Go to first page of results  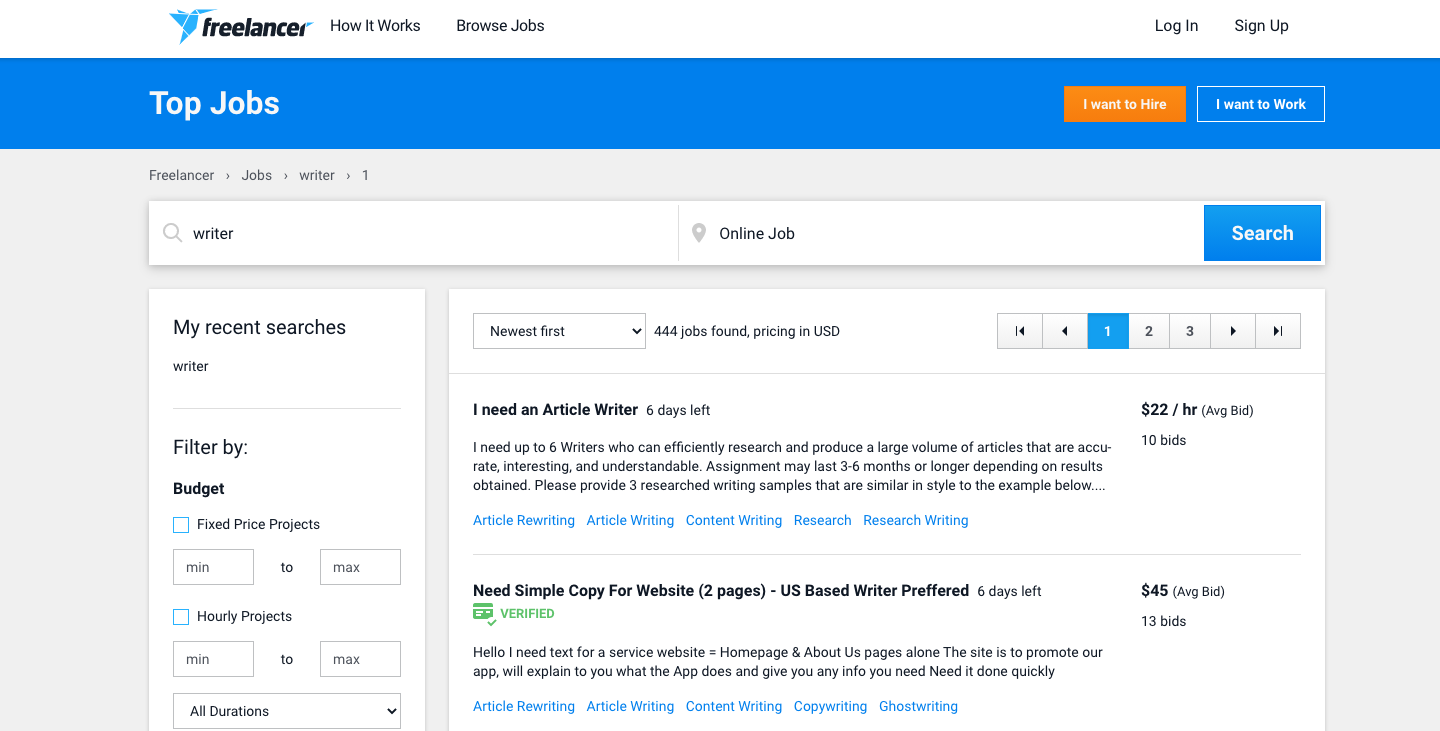pyautogui.click(x=1020, y=331)
